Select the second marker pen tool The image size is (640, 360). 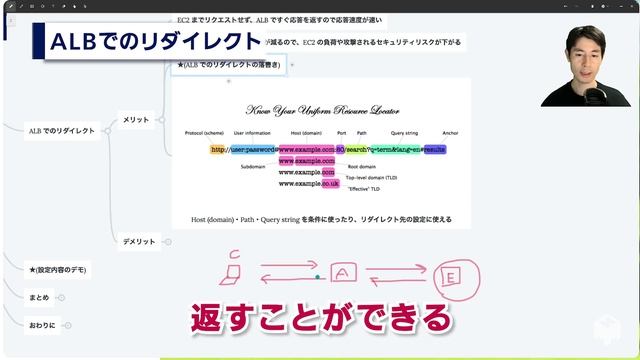point(21,6)
